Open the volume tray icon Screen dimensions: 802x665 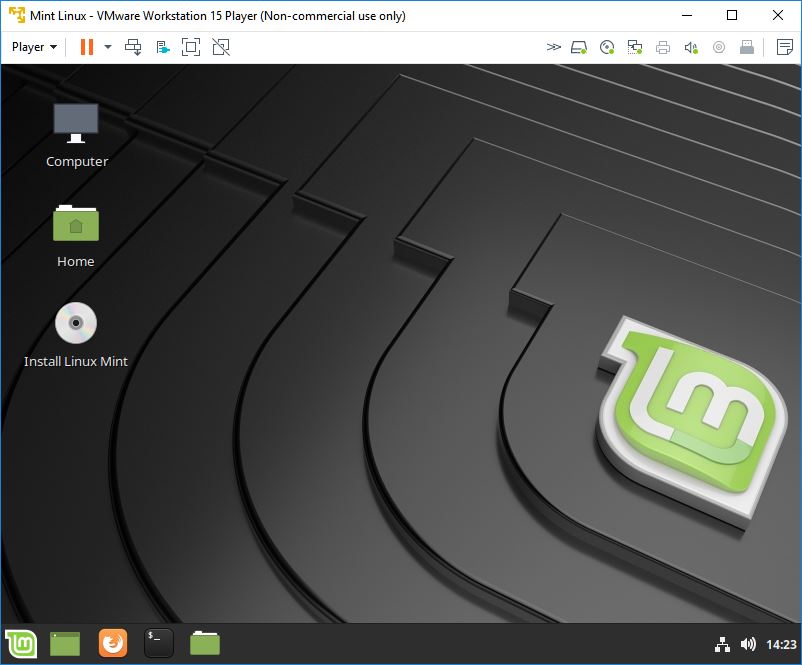pyautogui.click(x=748, y=644)
